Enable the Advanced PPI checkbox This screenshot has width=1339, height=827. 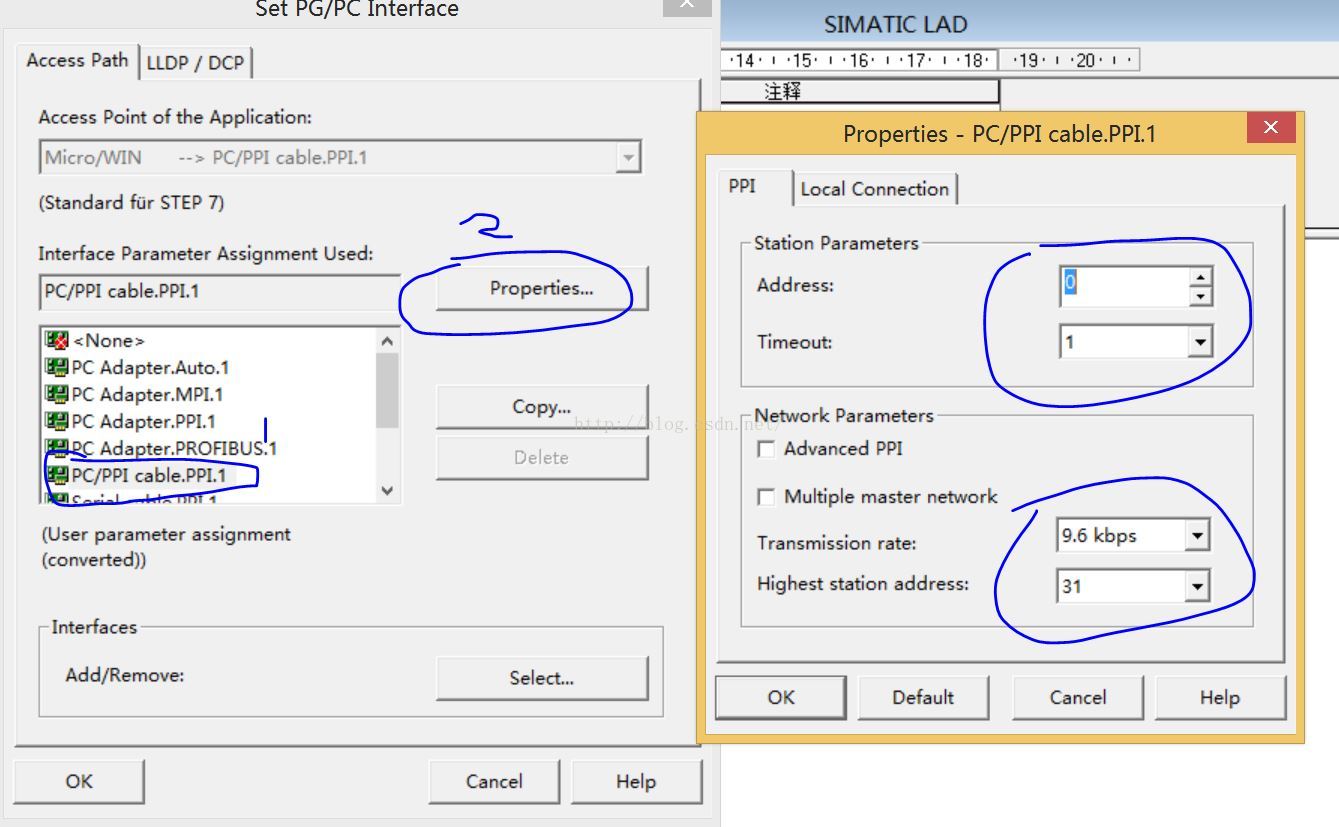tap(767, 449)
